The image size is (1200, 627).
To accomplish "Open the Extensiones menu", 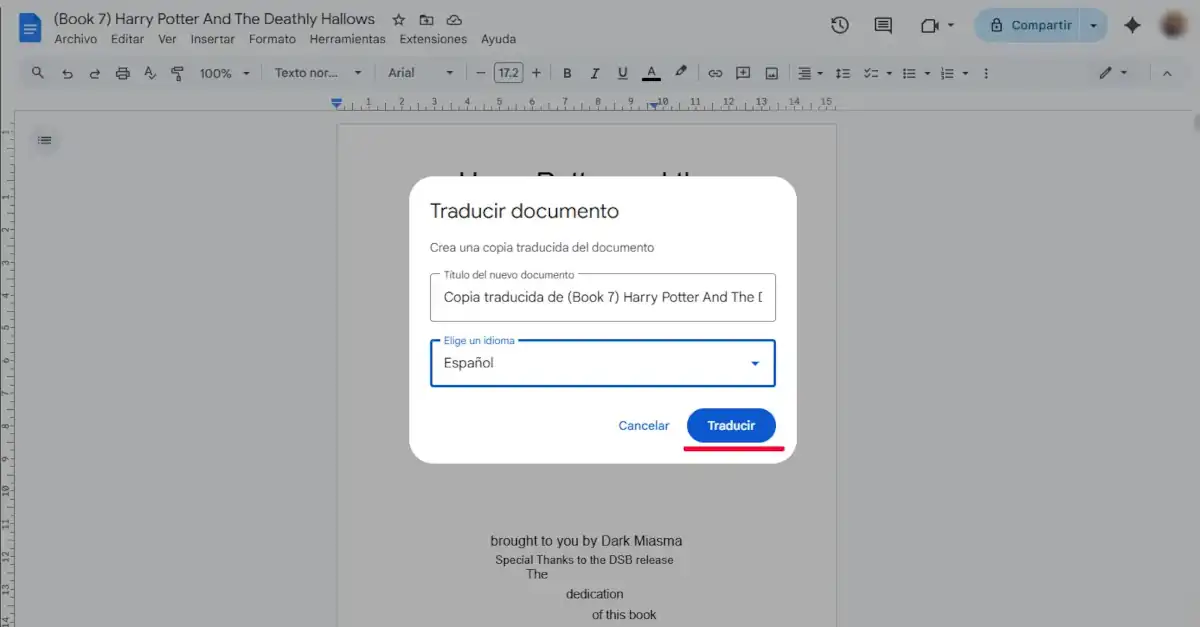I will (x=433, y=39).
